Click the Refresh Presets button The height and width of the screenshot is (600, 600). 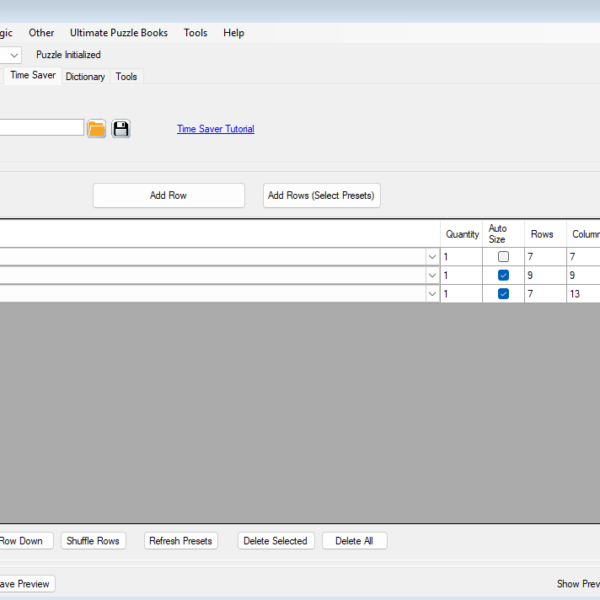pyautogui.click(x=180, y=541)
